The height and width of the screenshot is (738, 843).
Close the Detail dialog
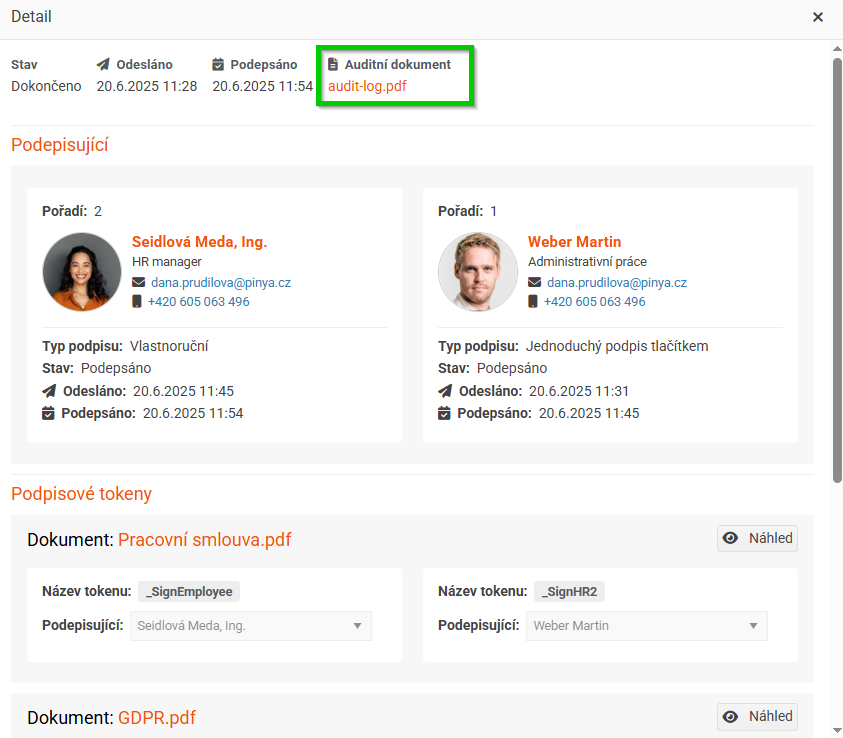click(x=818, y=17)
